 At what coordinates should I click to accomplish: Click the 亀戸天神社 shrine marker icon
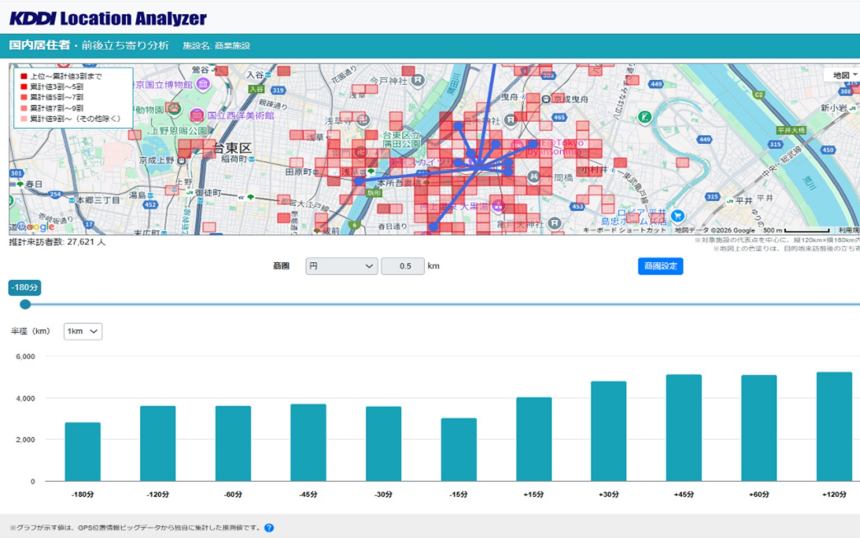coord(555,223)
